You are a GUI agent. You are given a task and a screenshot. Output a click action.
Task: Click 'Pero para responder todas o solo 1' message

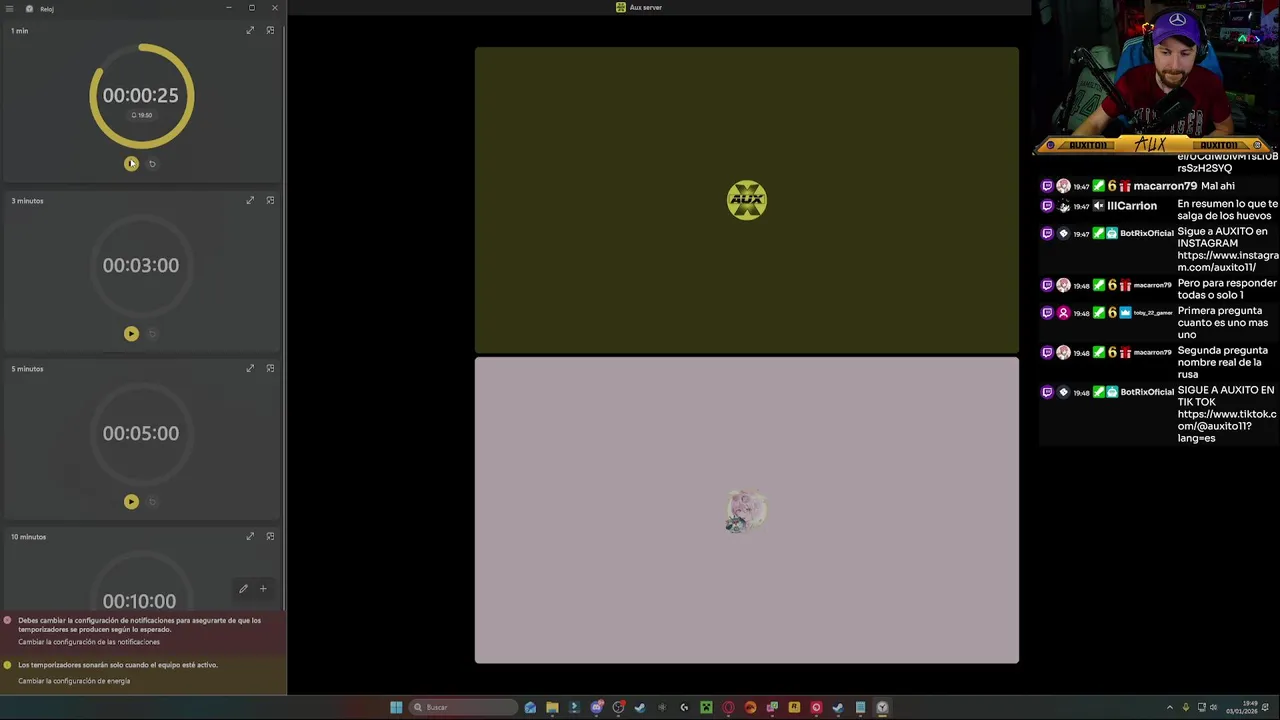click(1227, 289)
